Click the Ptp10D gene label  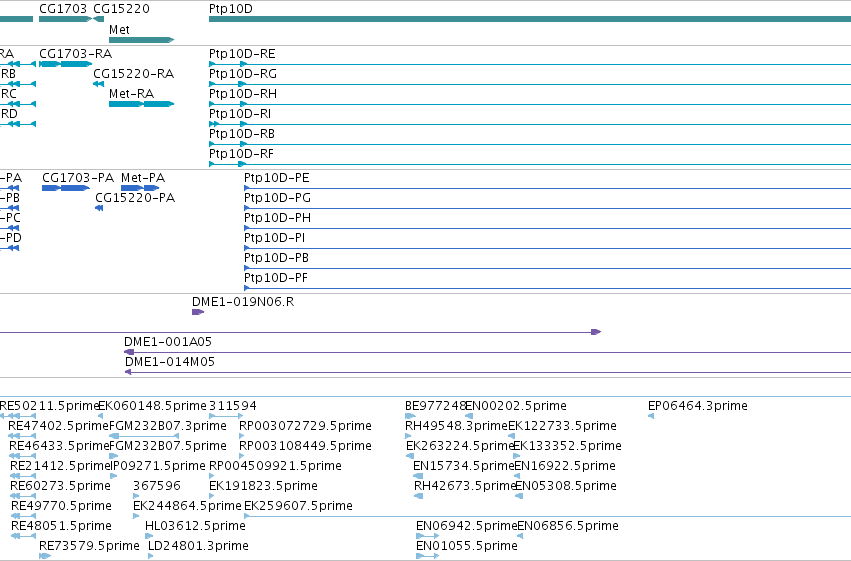(x=231, y=9)
